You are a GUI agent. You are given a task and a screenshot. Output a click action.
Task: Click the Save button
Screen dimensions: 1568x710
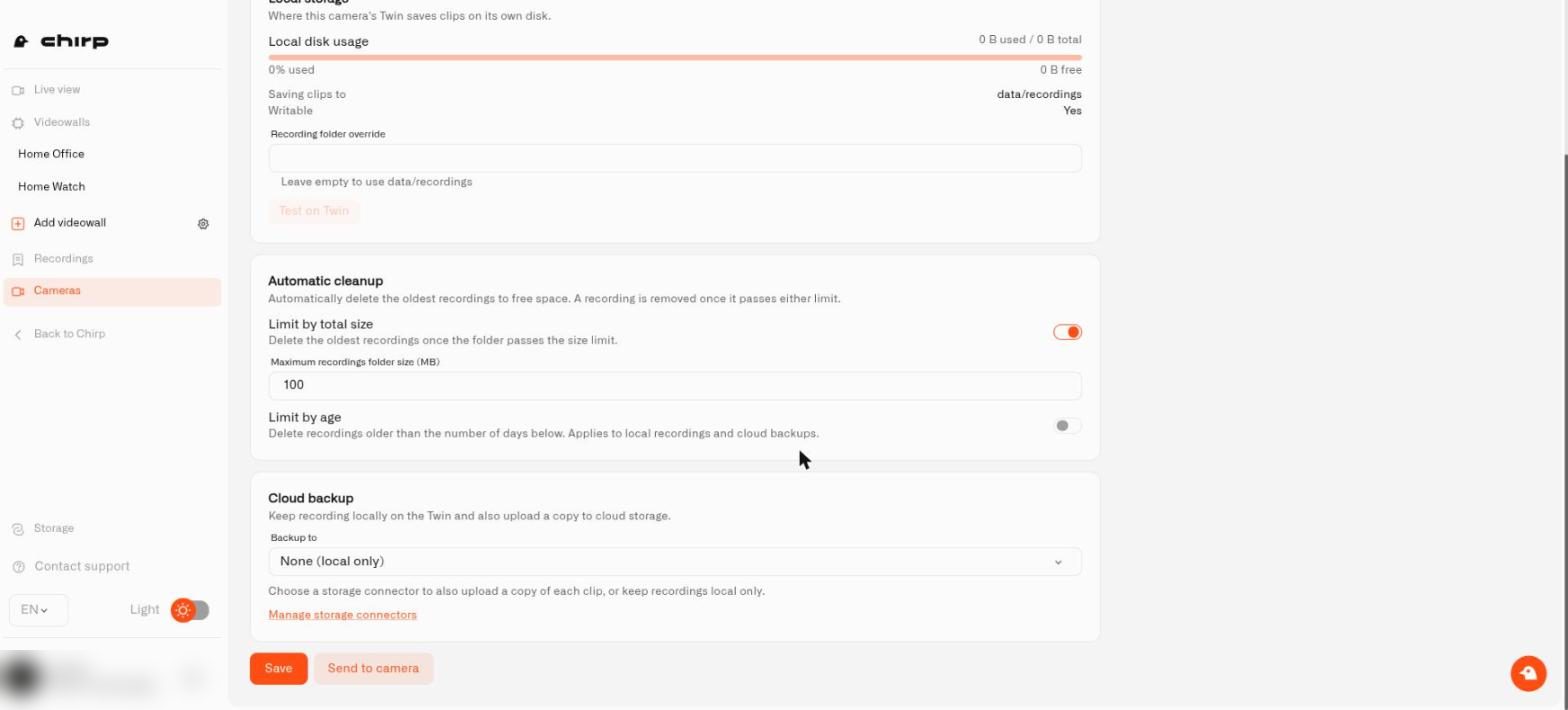click(x=278, y=669)
